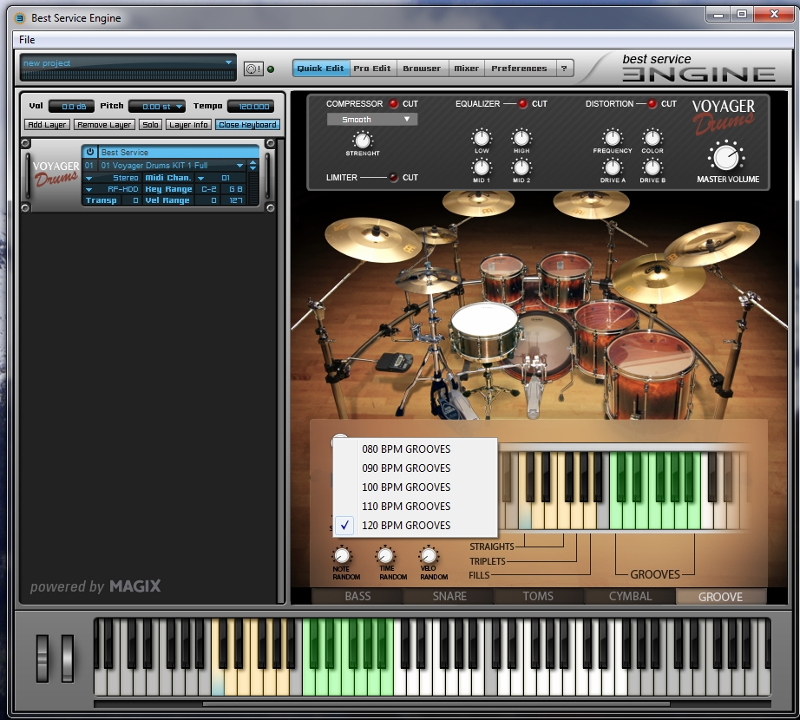The height and width of the screenshot is (720, 800).
Task: Adjust the DRIVE B knob
Action: tap(652, 167)
